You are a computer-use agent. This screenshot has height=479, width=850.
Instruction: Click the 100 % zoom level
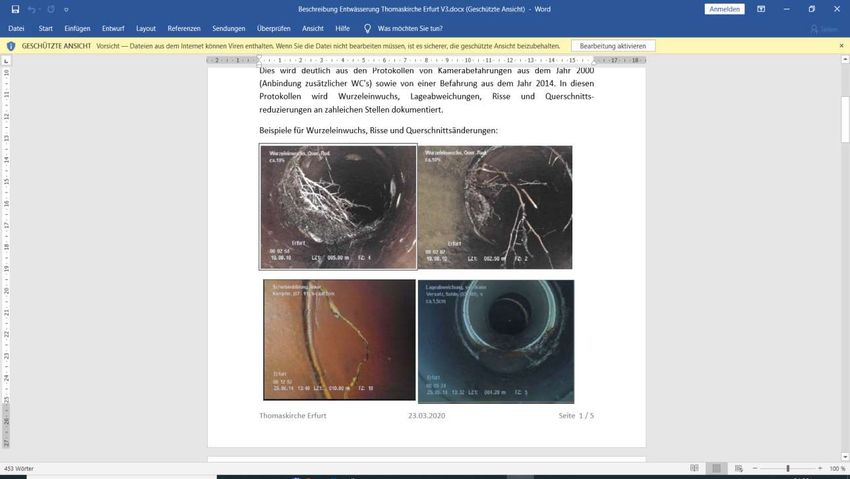(x=837, y=469)
